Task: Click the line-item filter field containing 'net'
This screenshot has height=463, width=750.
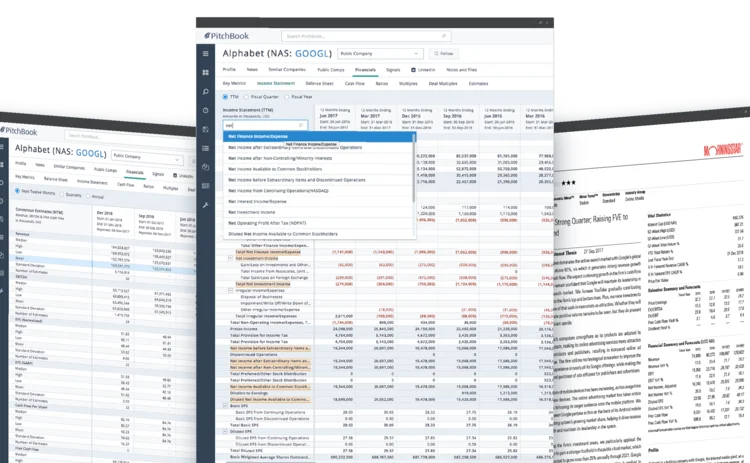Action: click(265, 125)
